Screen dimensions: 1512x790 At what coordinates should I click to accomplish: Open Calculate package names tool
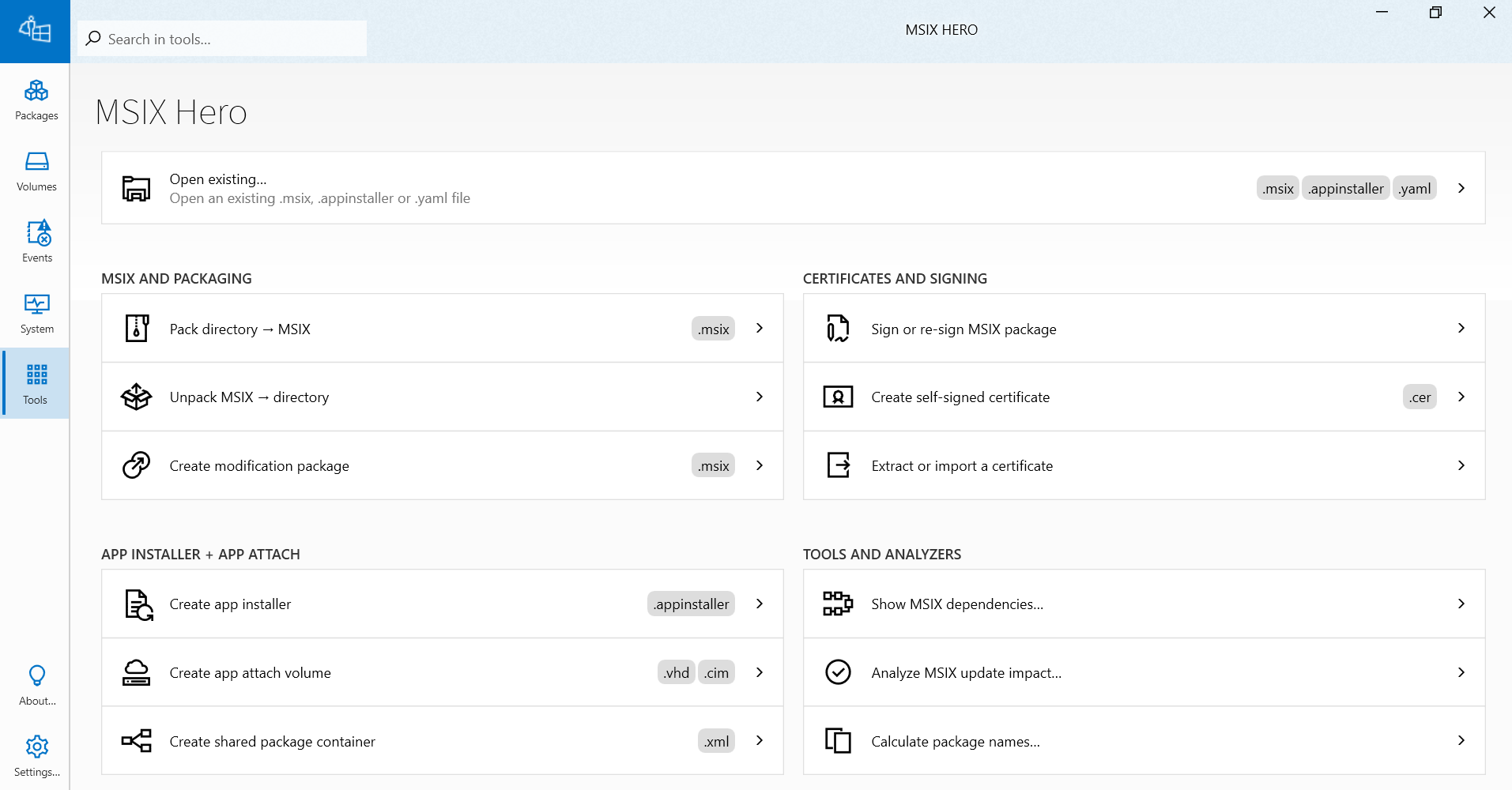[1144, 741]
